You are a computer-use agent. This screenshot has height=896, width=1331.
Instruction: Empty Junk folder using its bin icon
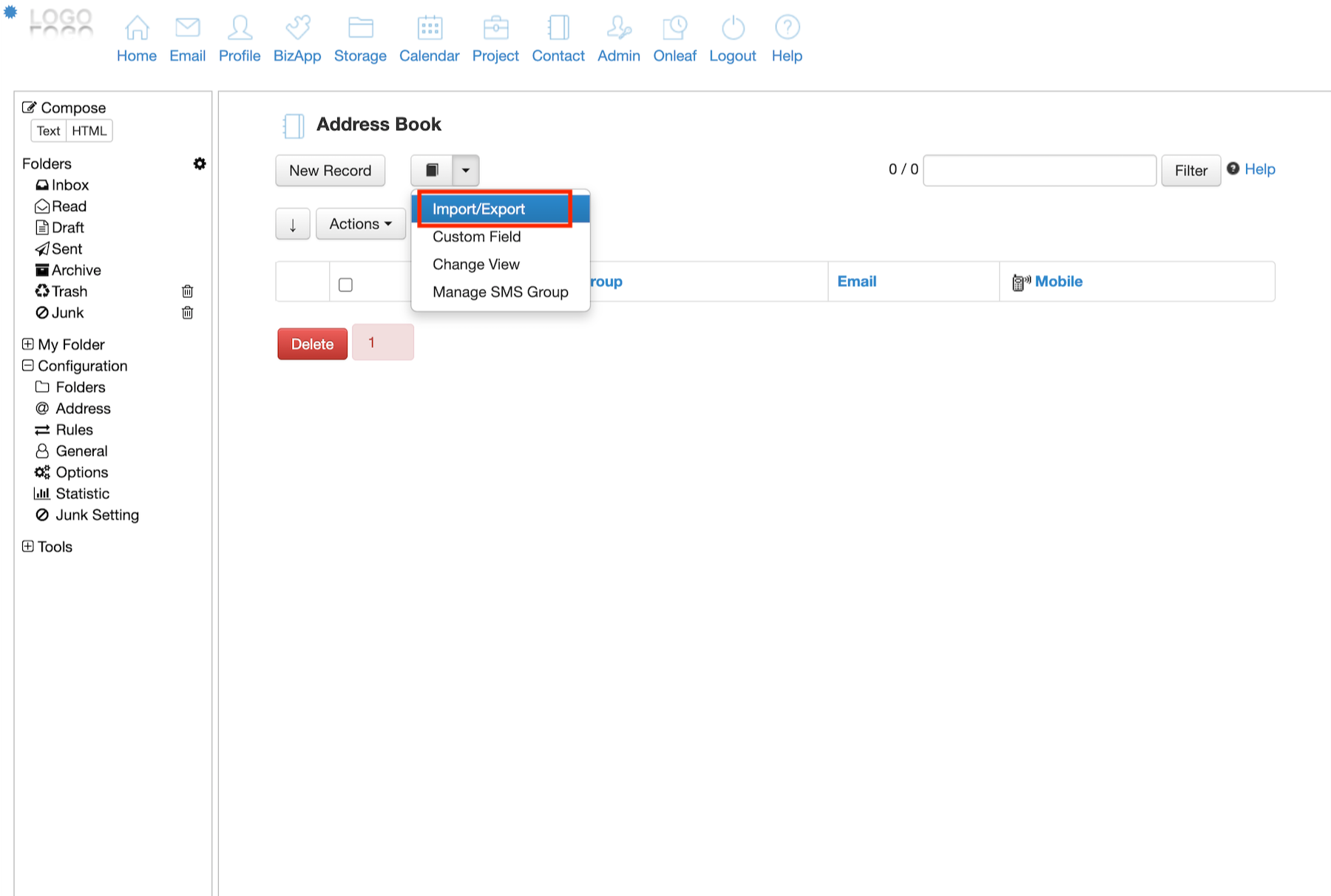(x=188, y=313)
